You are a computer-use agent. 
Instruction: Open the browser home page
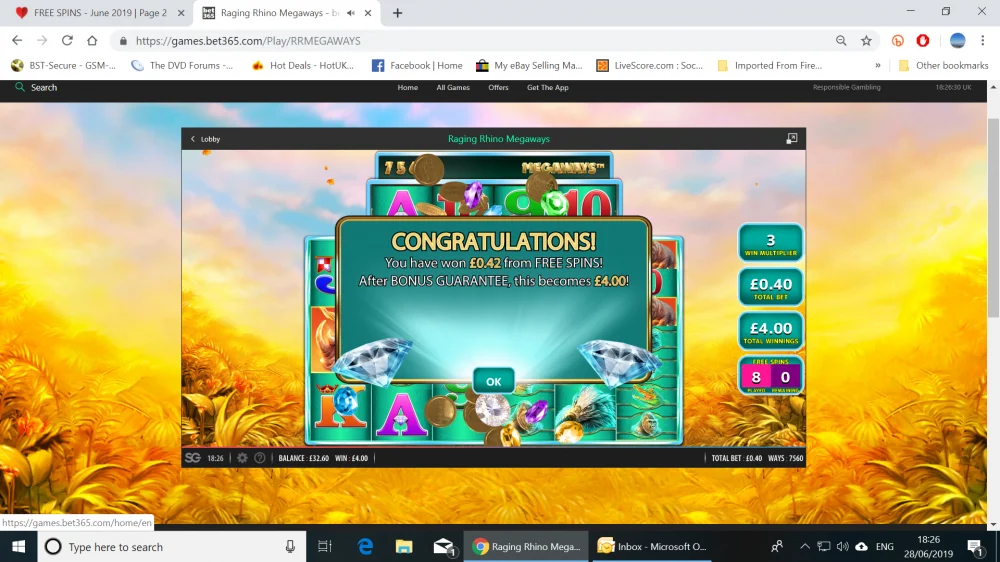tap(92, 41)
